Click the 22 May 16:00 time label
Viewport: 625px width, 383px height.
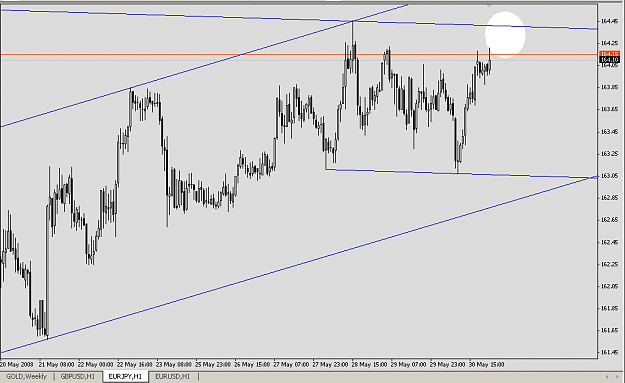[x=134, y=365]
